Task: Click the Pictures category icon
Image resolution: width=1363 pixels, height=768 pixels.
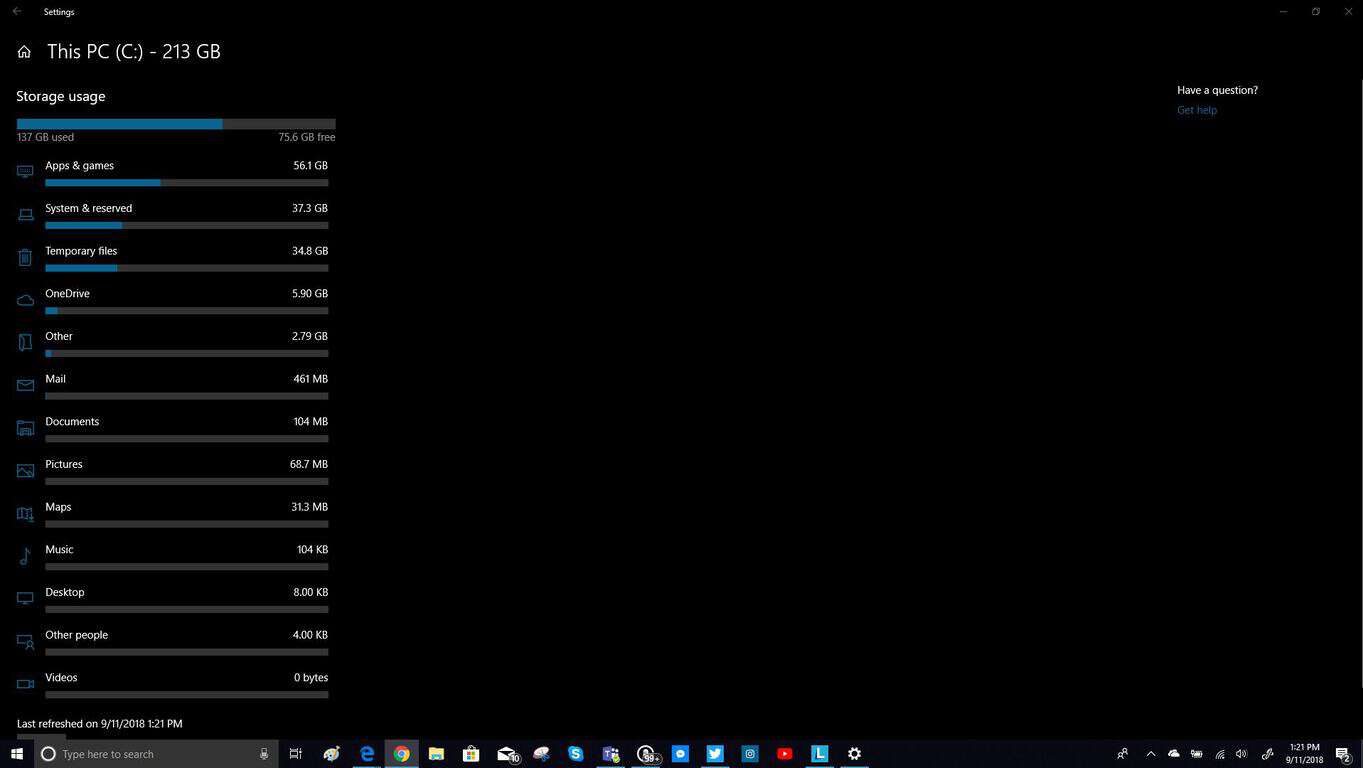Action: tap(25, 471)
